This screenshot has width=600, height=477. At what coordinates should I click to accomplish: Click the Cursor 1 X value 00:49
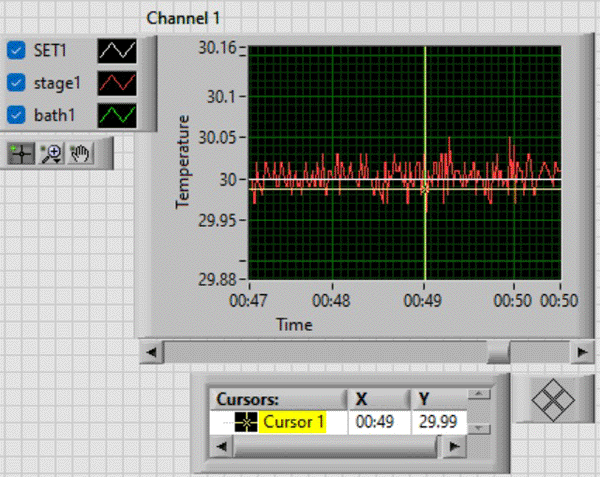click(x=375, y=422)
